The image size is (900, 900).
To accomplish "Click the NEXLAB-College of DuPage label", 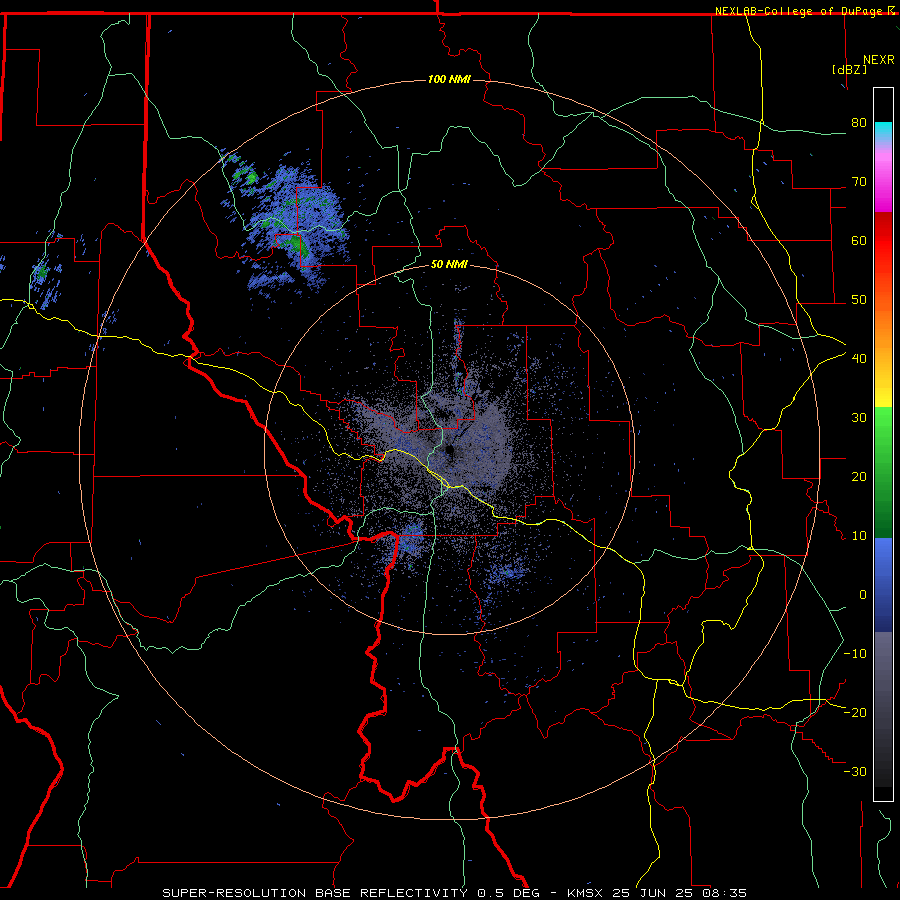I will coord(805,11).
